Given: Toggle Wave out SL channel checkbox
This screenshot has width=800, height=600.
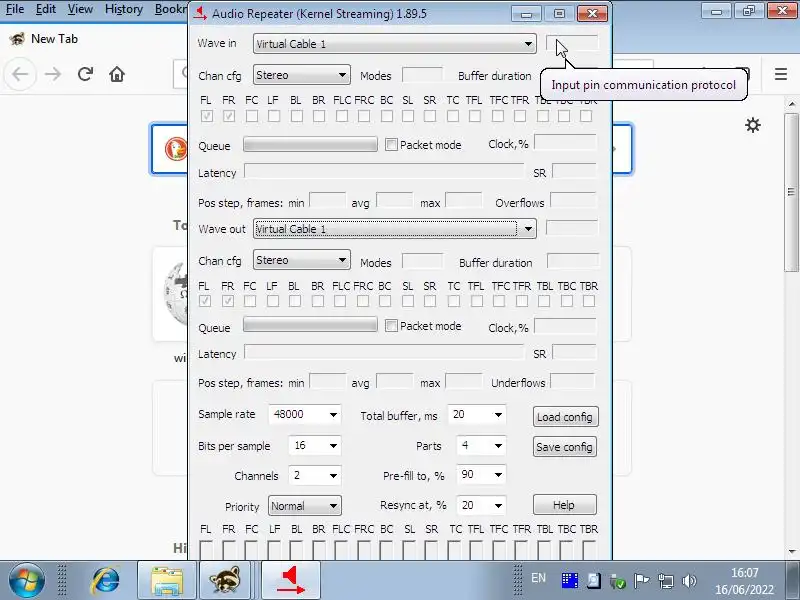Looking at the screenshot, I should 408,301.
